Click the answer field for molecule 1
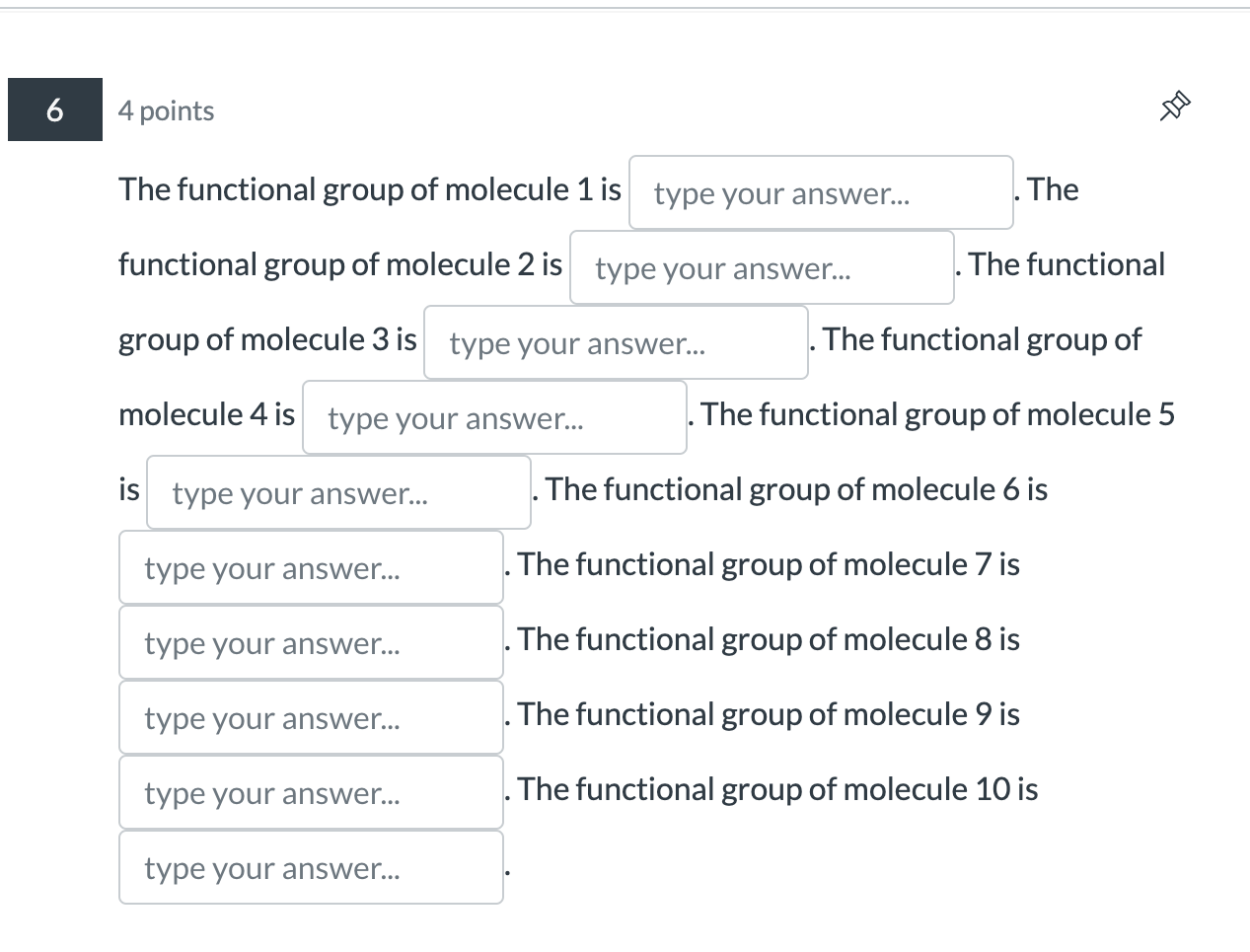Image resolution: width=1250 pixels, height=952 pixels. [821, 192]
